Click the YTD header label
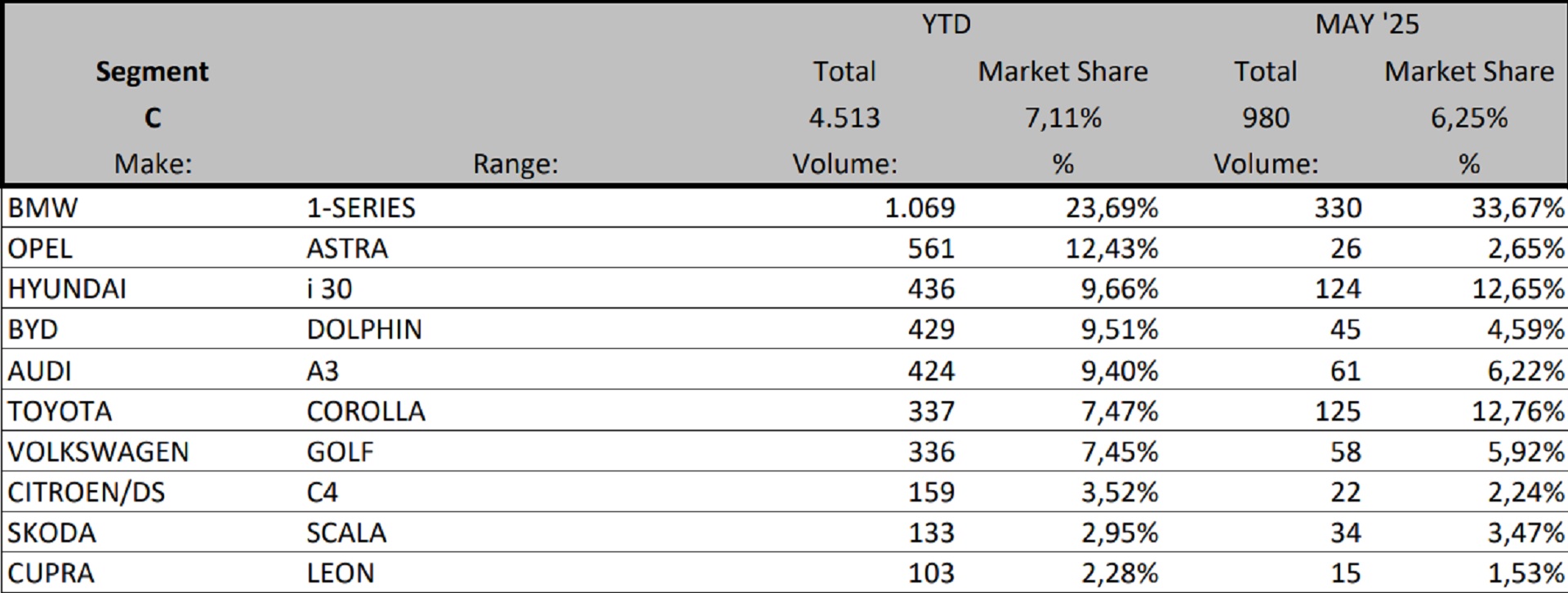This screenshot has height=593, width=1568. (946, 25)
